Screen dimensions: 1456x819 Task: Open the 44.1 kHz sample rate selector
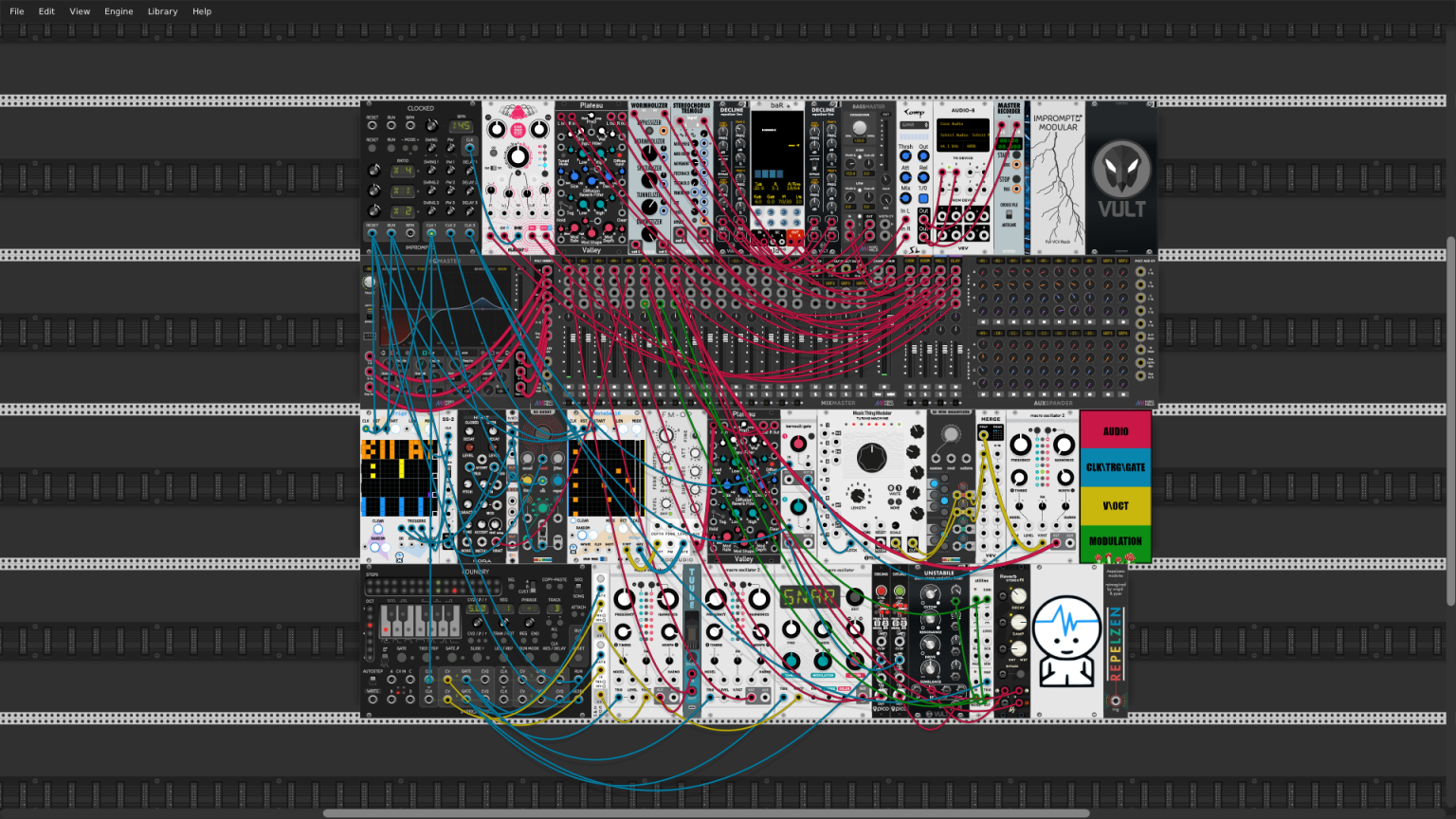950,146
